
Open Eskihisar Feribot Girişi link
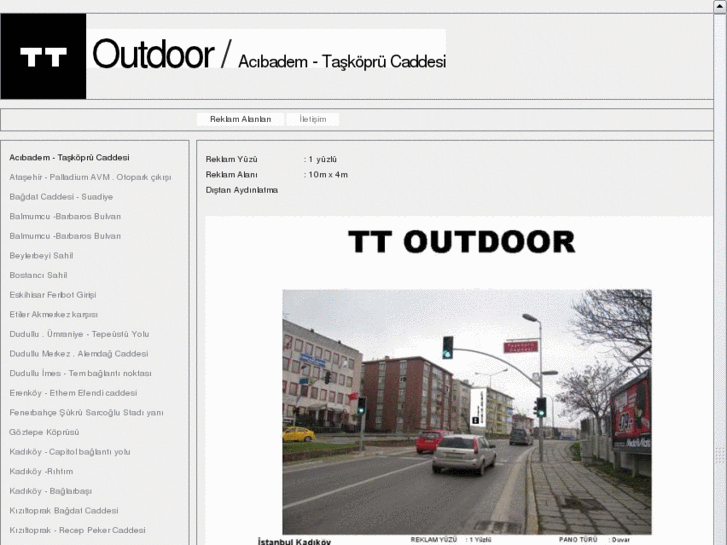[x=53, y=295]
